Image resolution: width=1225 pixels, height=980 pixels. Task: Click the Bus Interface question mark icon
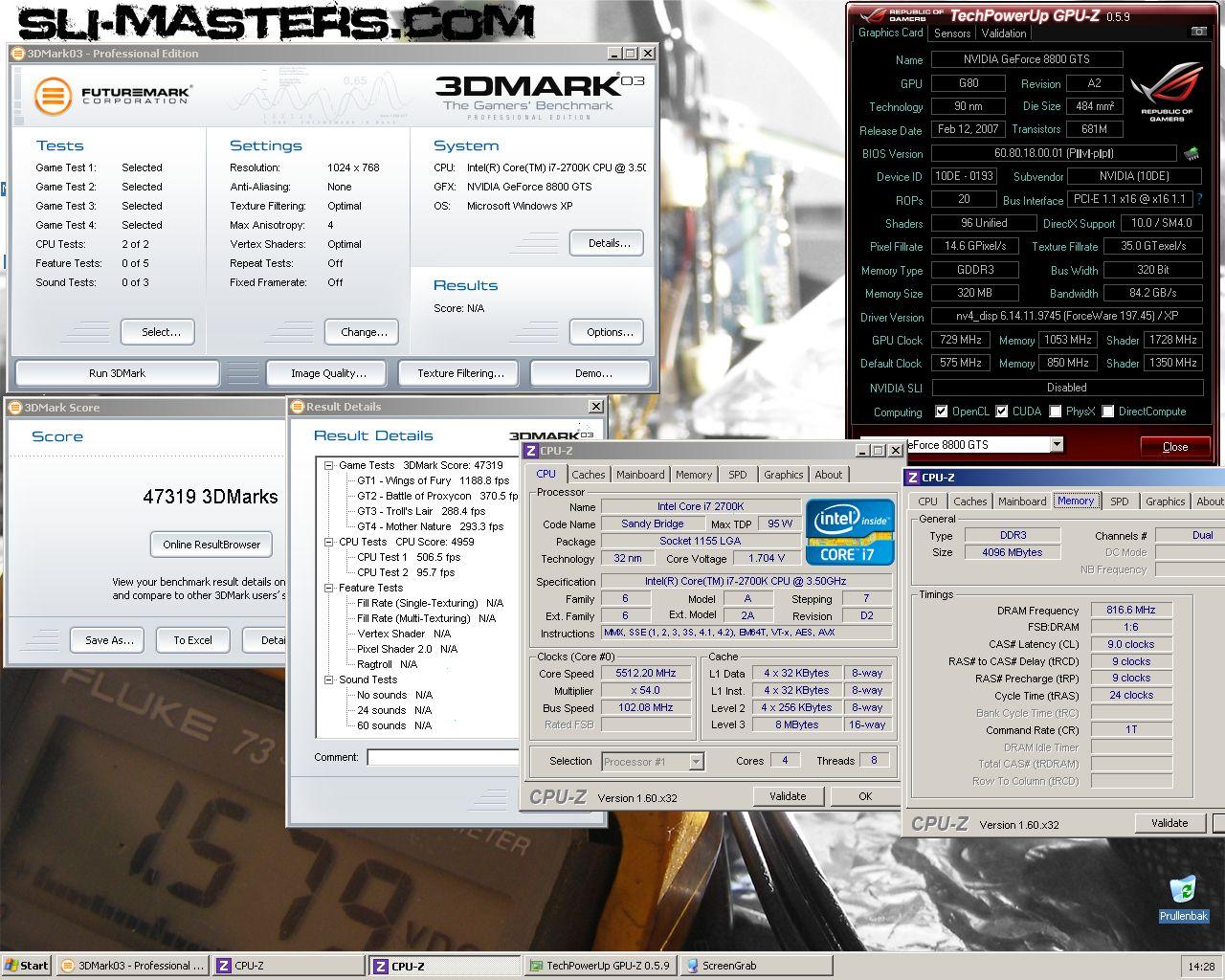pos(1199,199)
